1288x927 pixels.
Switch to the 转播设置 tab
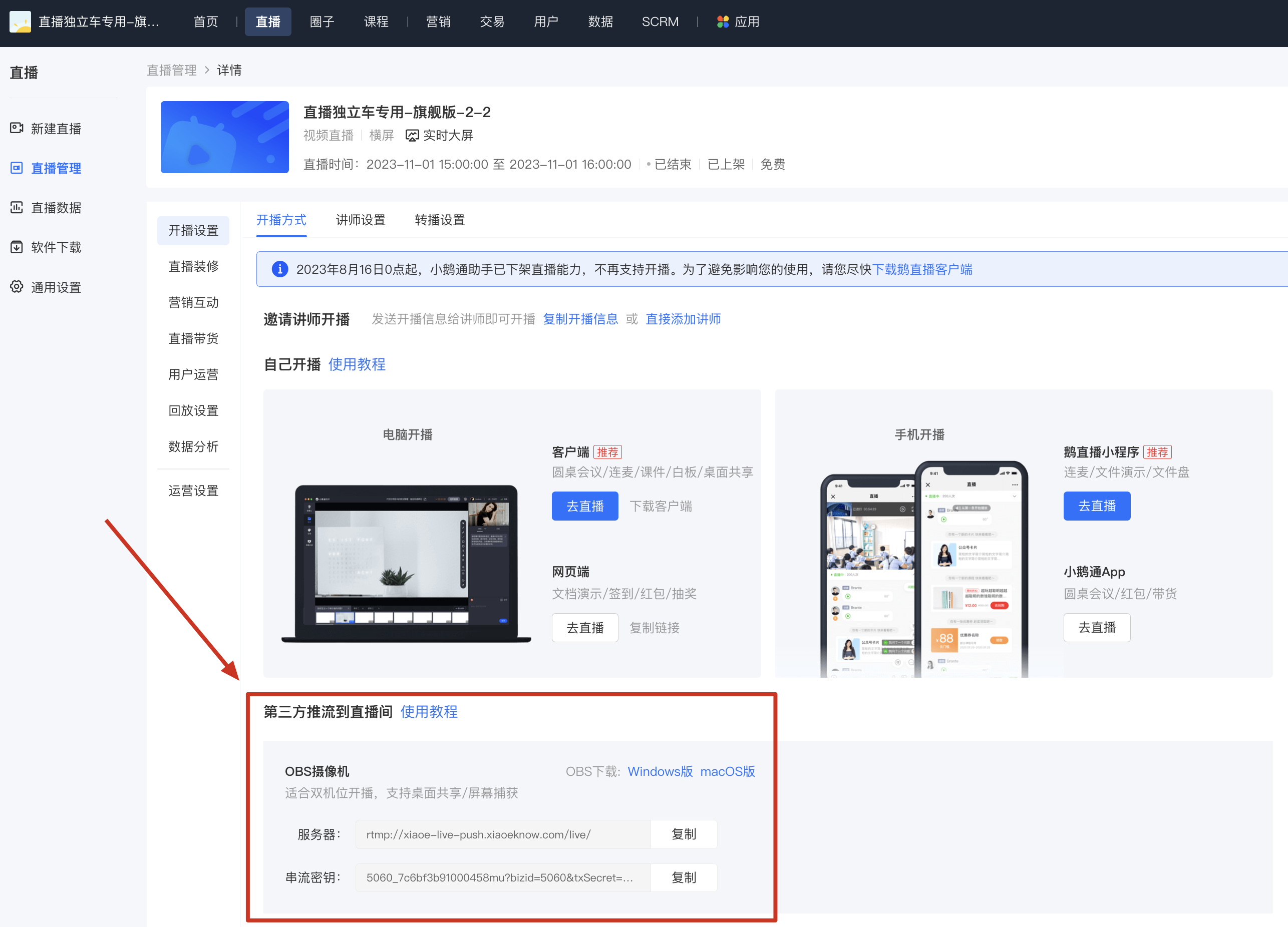[440, 220]
